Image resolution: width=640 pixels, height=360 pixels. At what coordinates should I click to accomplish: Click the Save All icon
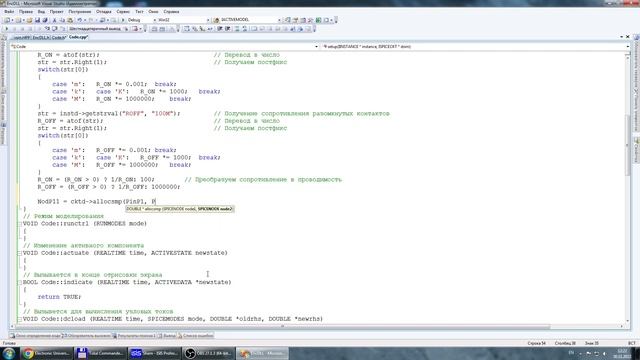44,20
